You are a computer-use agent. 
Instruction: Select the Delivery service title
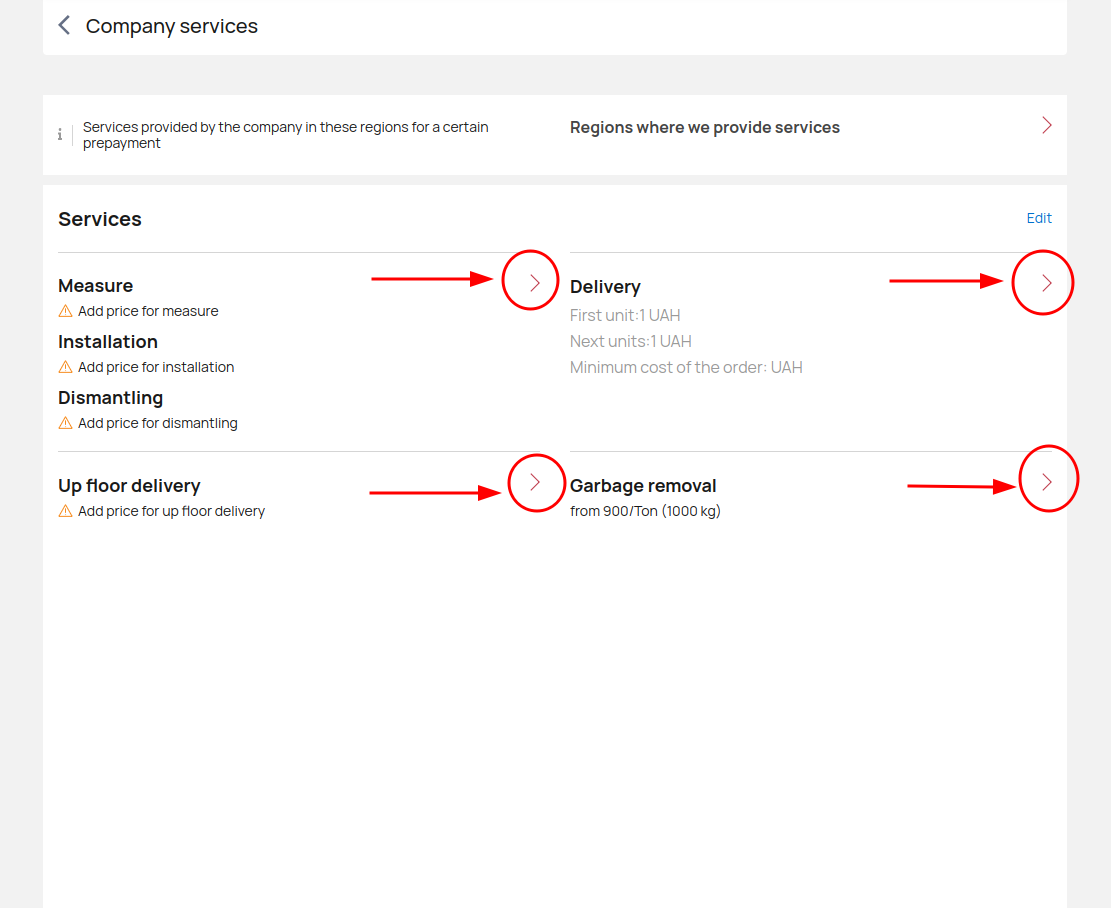[x=605, y=286]
